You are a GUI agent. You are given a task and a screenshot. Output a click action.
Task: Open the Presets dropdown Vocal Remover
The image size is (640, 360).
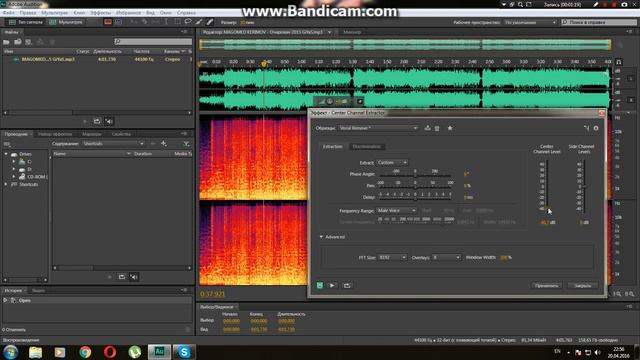pyautogui.click(x=378, y=128)
